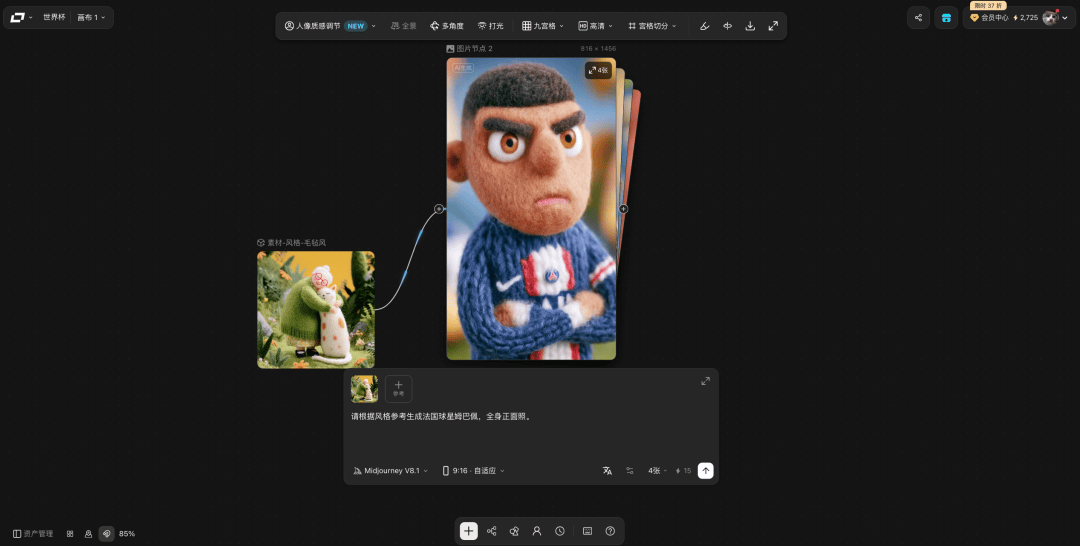Expand the 画布 1 canvas dropdown
1080x546 pixels.
[x=91, y=17]
